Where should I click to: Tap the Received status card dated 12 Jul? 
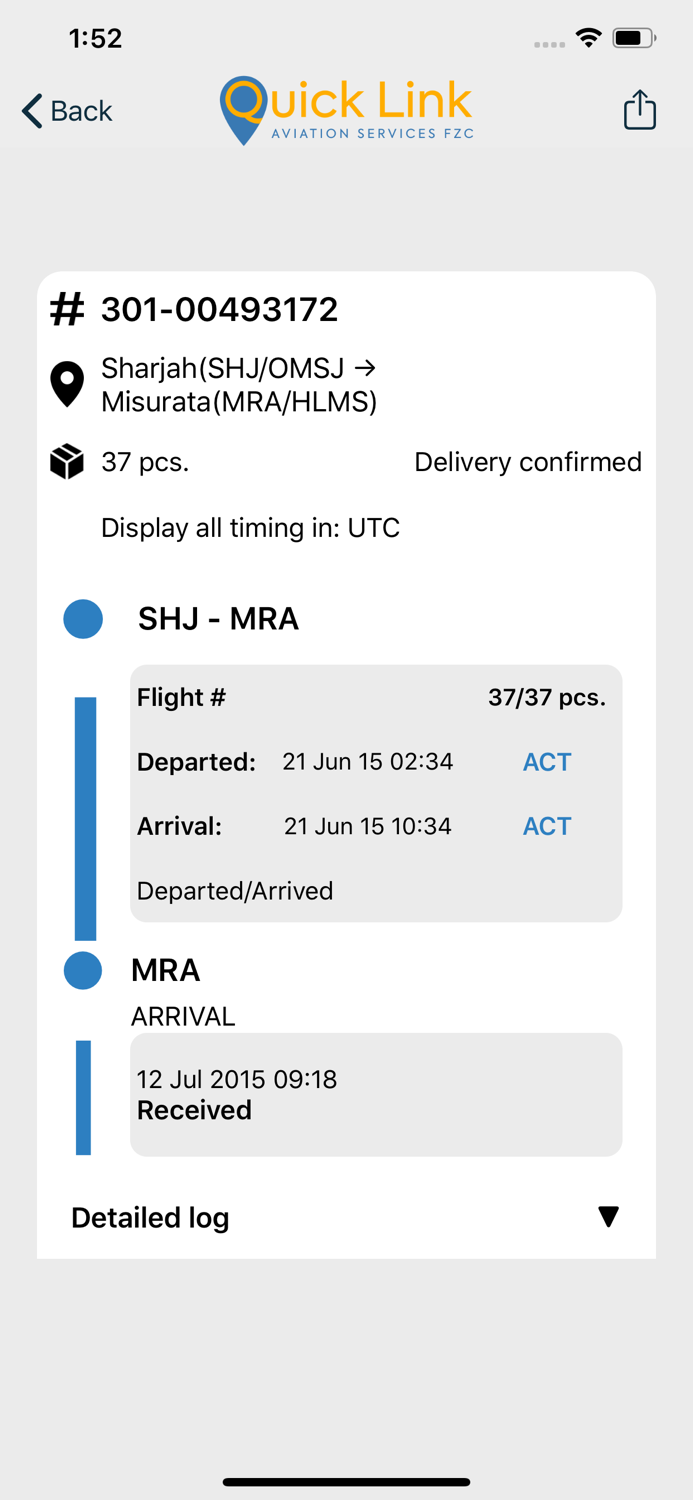pyautogui.click(x=375, y=1094)
